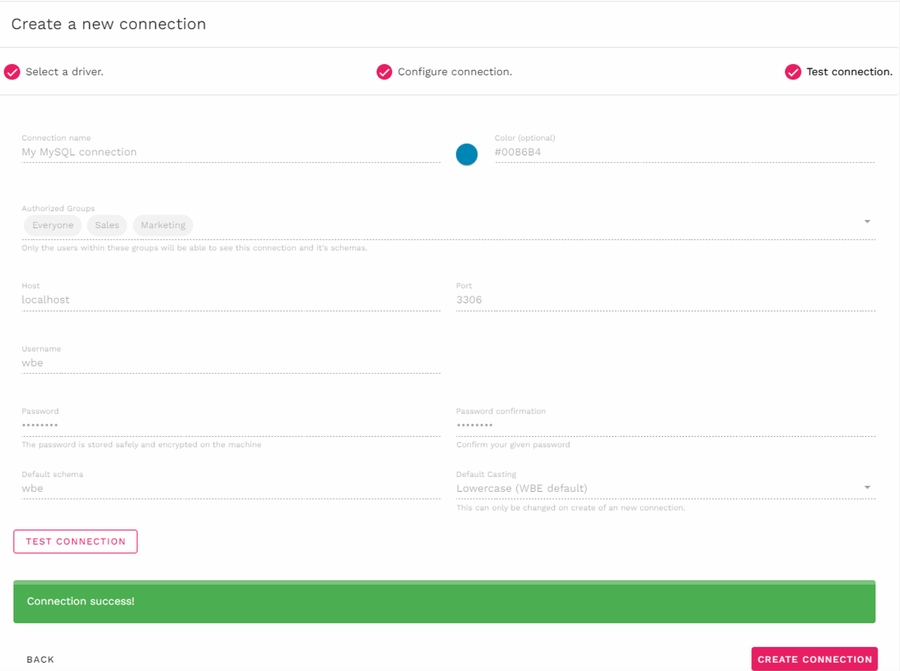
Task: Expand the Authorized Groups dropdown arrow
Action: [x=867, y=222]
